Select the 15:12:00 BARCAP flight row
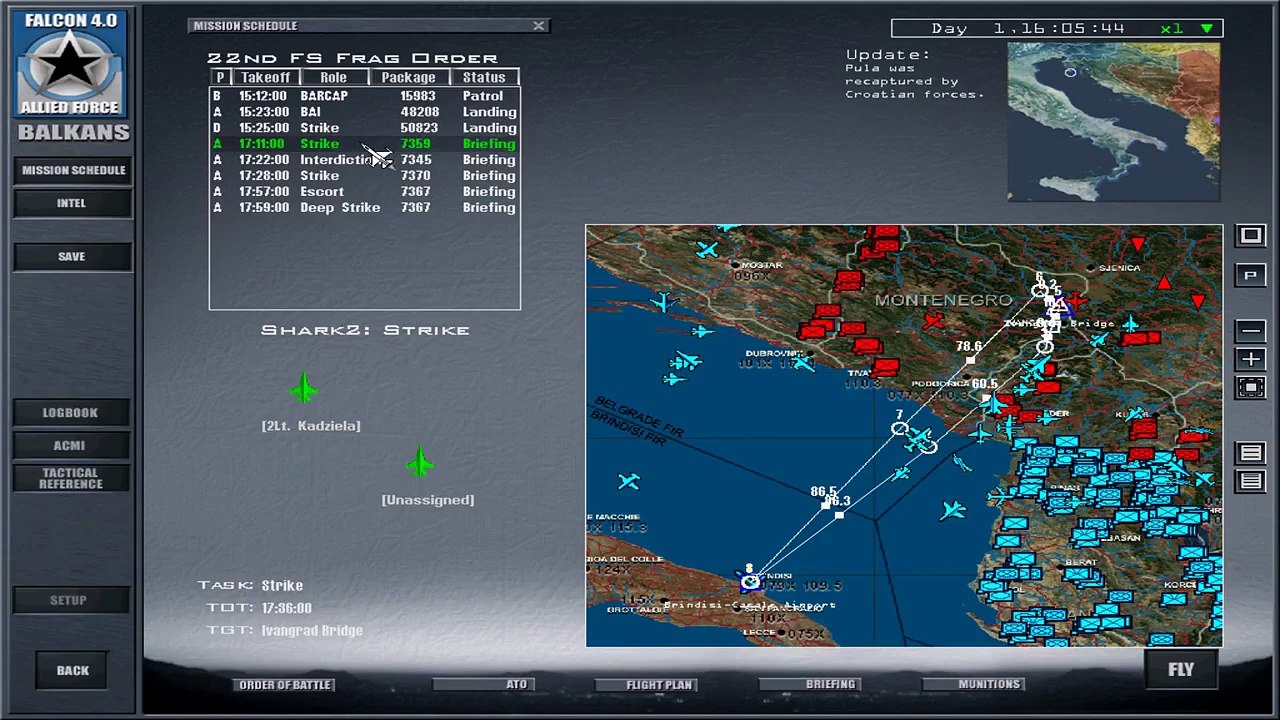The width and height of the screenshot is (1280, 720). pos(365,96)
